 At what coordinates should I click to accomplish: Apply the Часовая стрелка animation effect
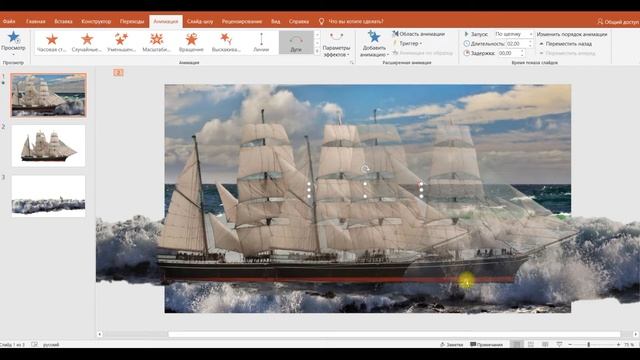tap(52, 42)
